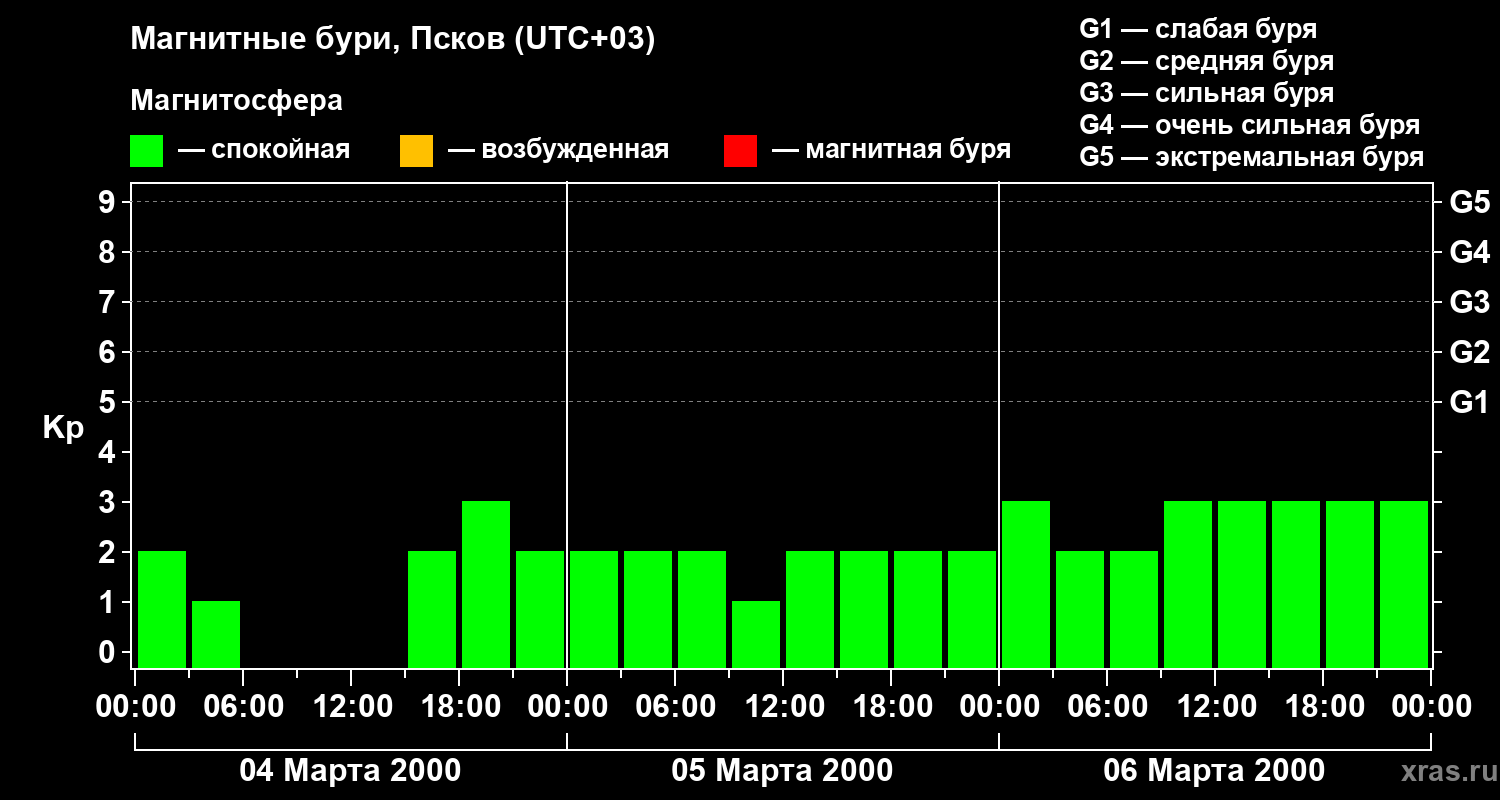Click the red "магнитная буря" legend swatch
Viewport: 1500px width, 800px height.
740,151
